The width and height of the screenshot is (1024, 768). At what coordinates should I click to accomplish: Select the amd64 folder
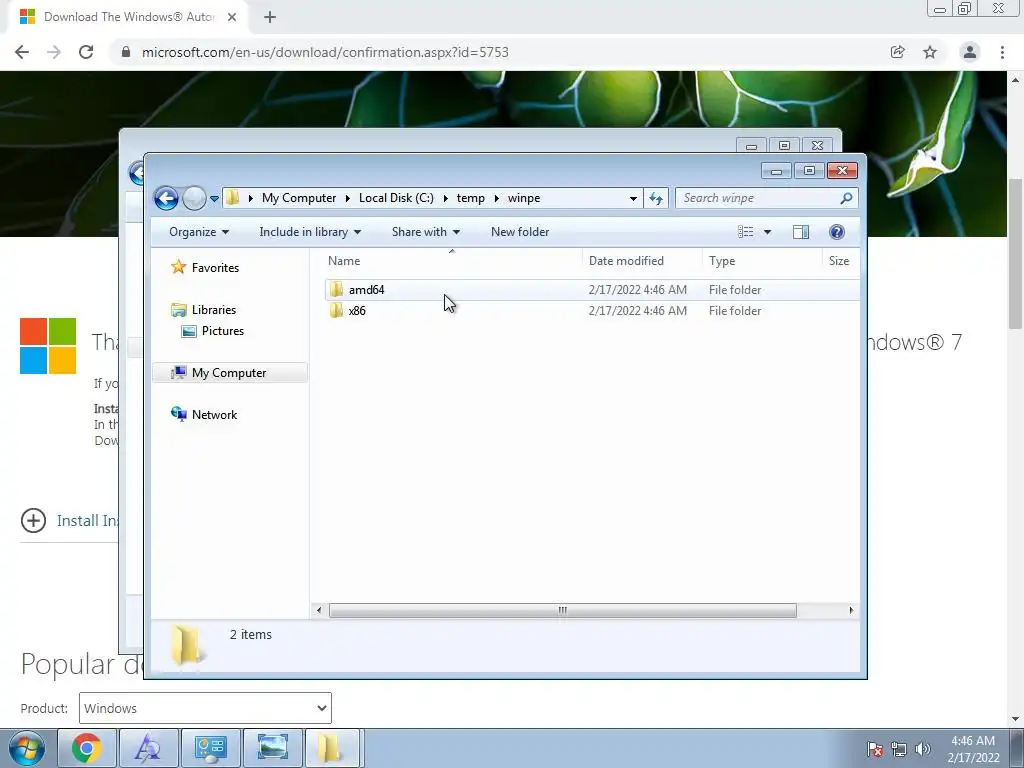point(592,290)
